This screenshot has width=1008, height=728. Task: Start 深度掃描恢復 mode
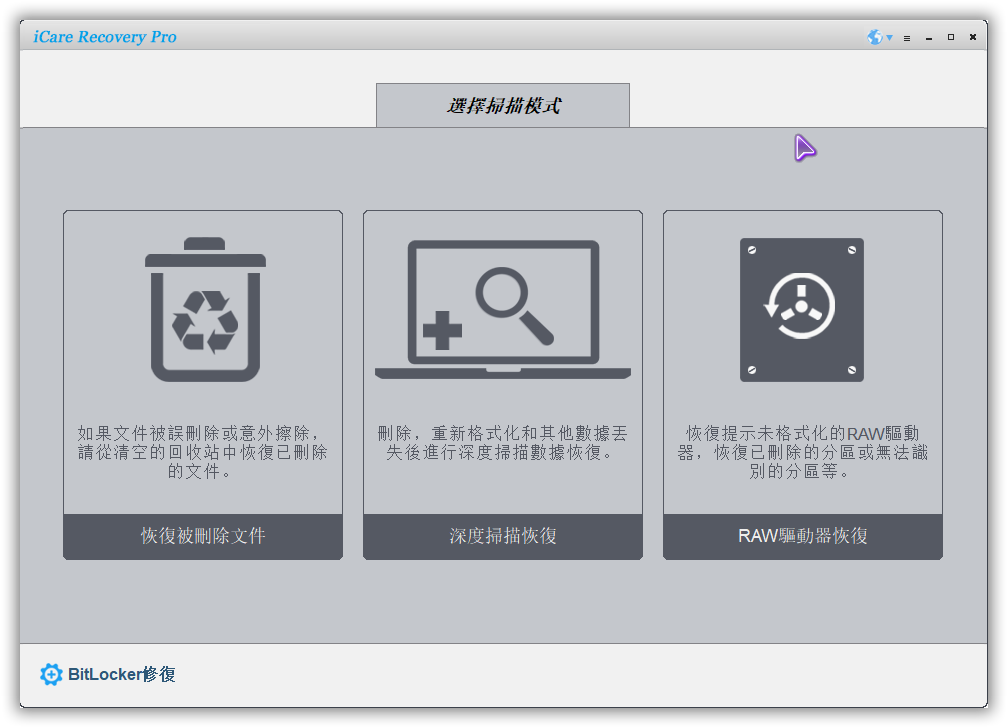point(503,536)
